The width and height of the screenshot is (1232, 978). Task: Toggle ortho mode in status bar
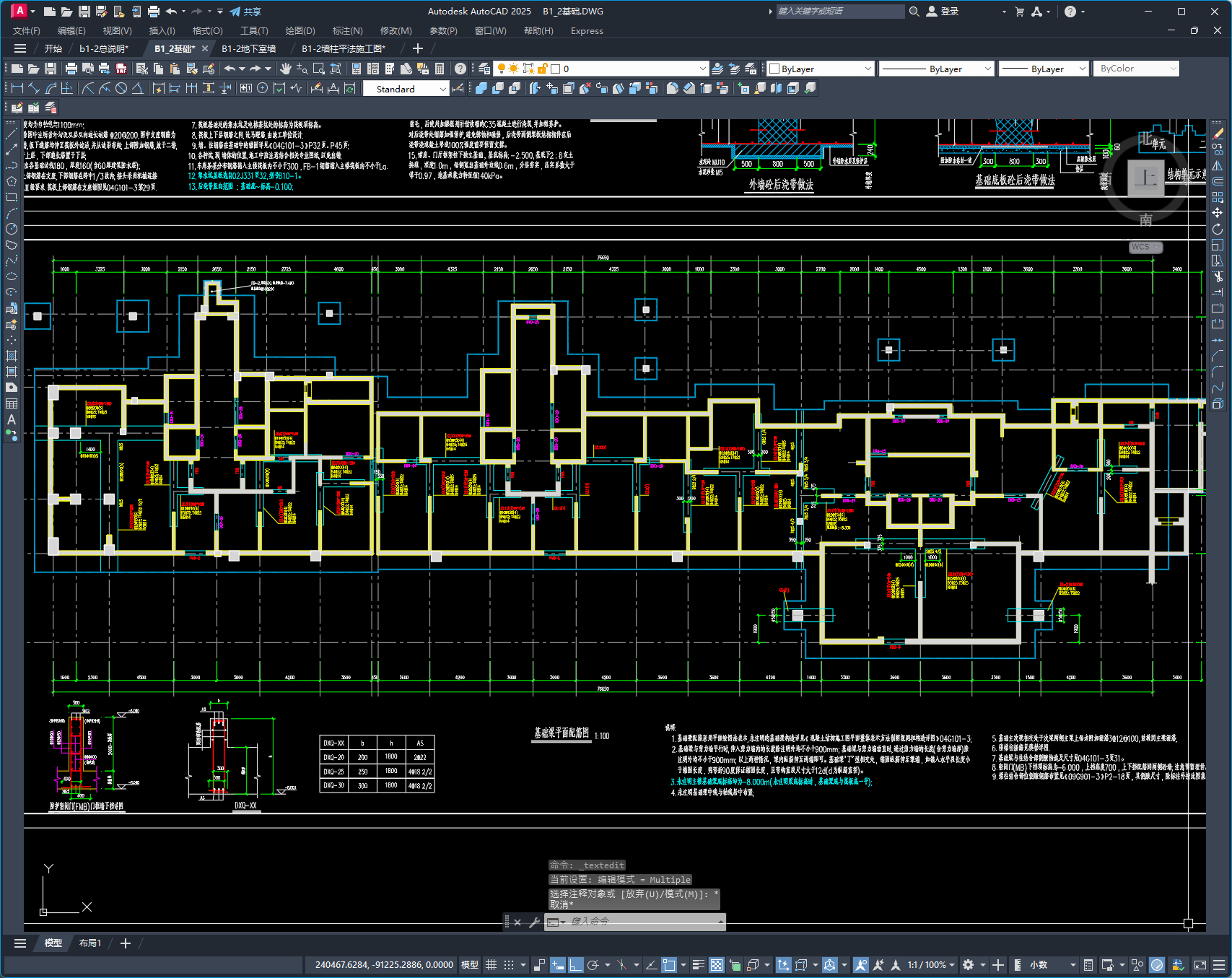coord(575,965)
